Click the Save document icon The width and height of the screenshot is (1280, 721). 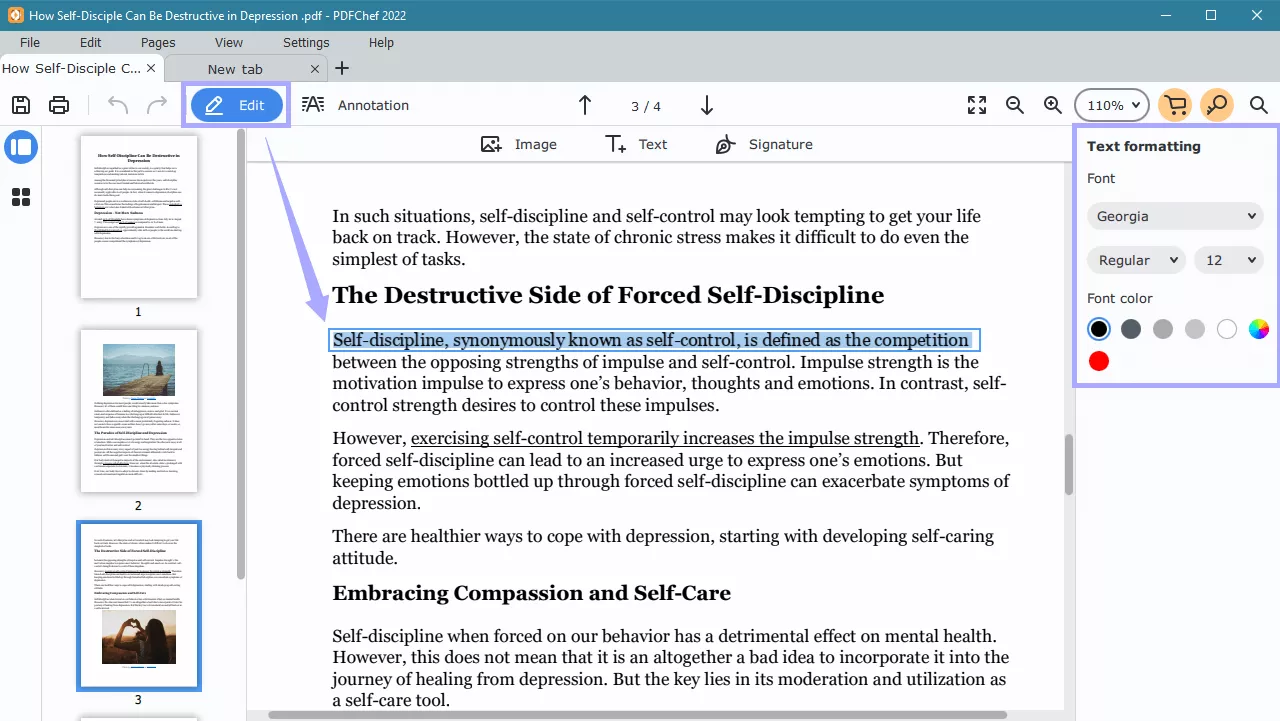pyautogui.click(x=20, y=105)
